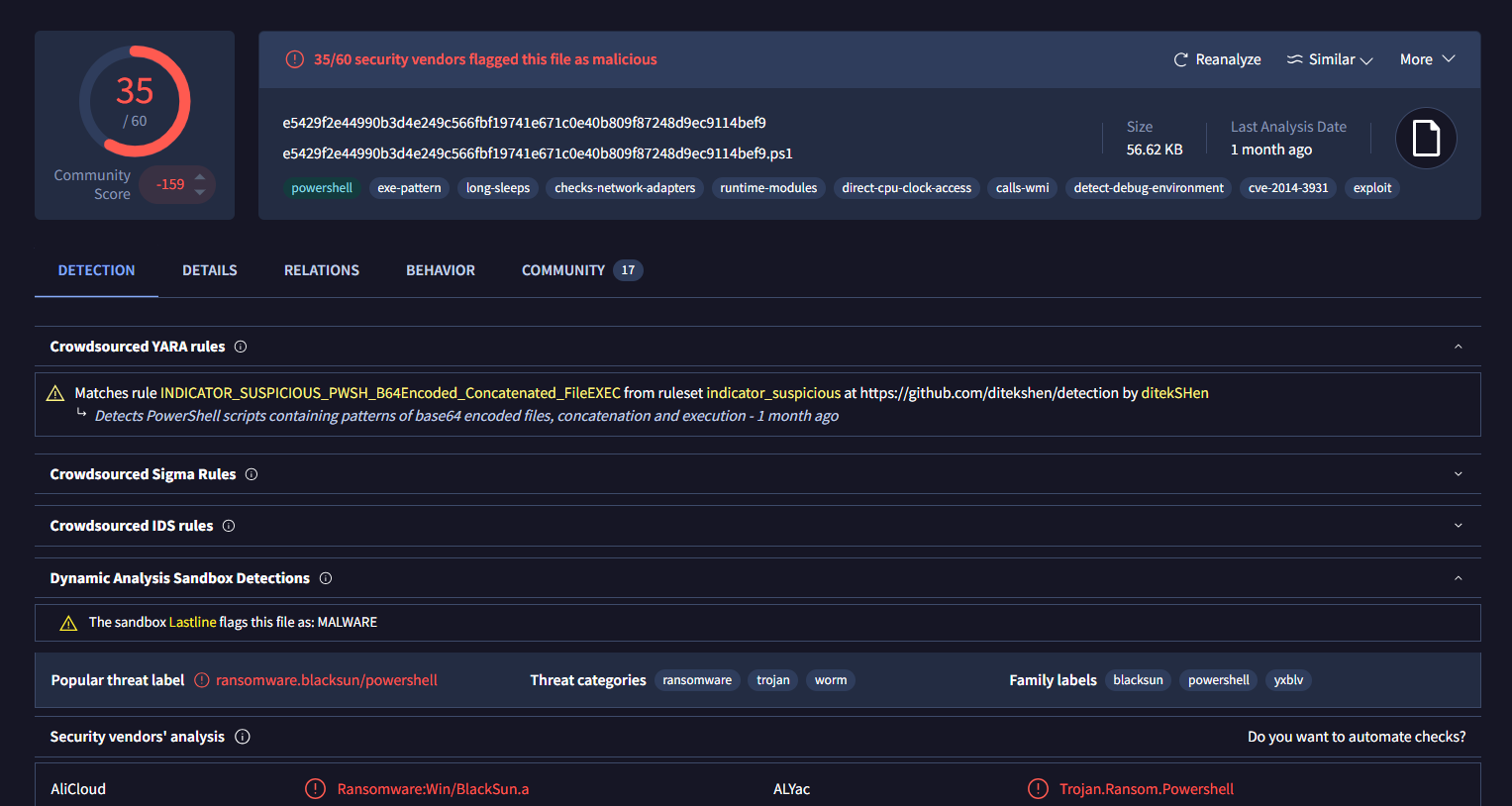Upvote the community score arrow
This screenshot has height=806, width=1512.
200,177
